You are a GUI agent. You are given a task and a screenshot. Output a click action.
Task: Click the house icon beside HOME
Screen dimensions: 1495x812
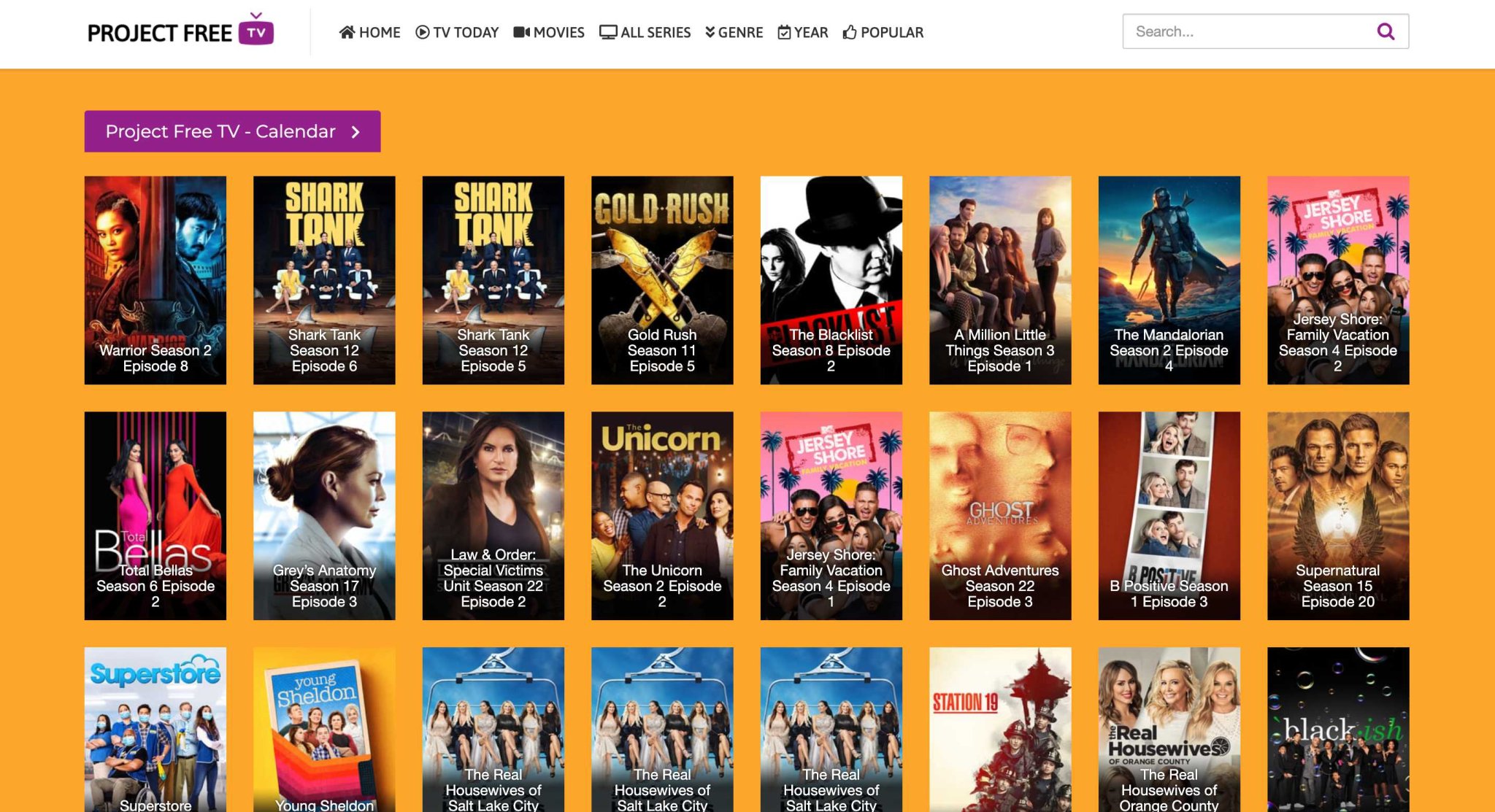tap(347, 32)
